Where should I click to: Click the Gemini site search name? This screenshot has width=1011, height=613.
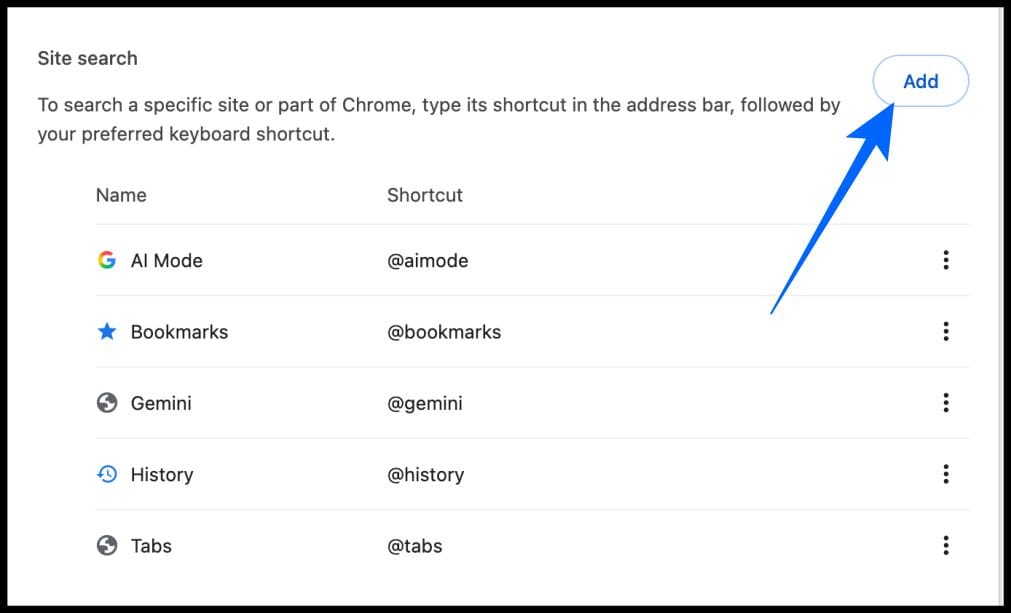(x=161, y=403)
